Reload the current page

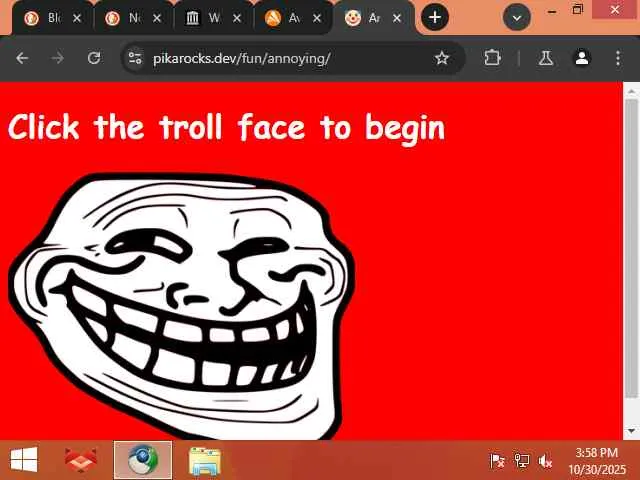(x=94, y=58)
